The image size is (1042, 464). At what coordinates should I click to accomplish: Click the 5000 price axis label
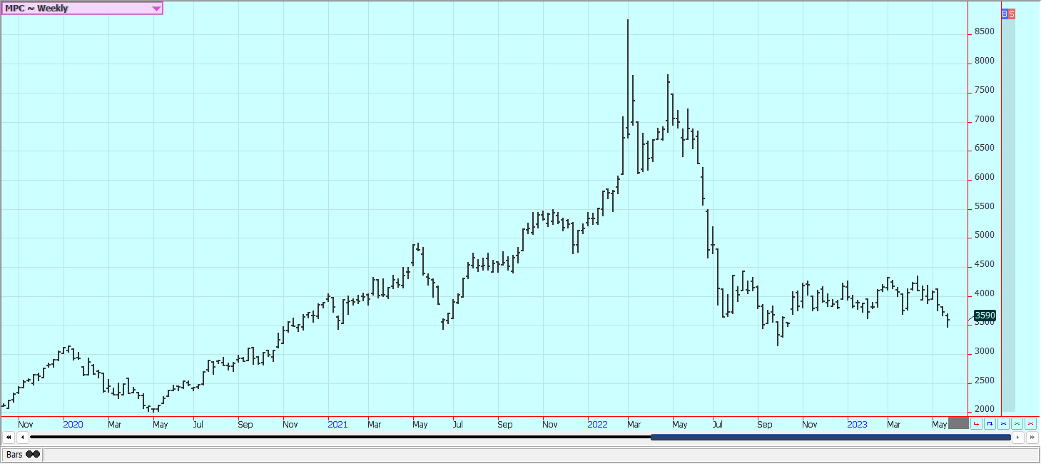click(984, 235)
